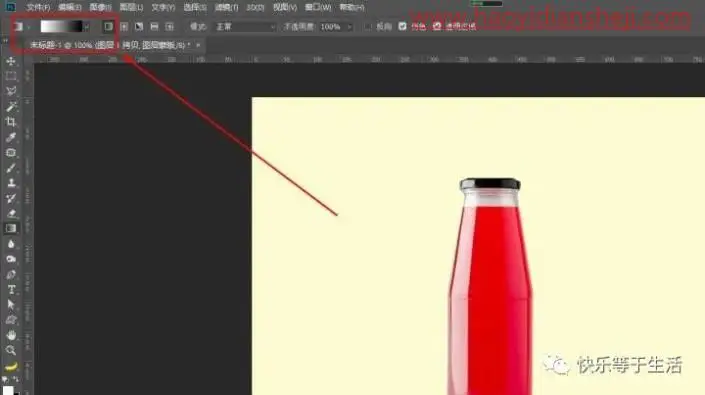Viewport: 705px width, 395px height.
Task: Choose reflected gradient style
Action: click(x=154, y=27)
